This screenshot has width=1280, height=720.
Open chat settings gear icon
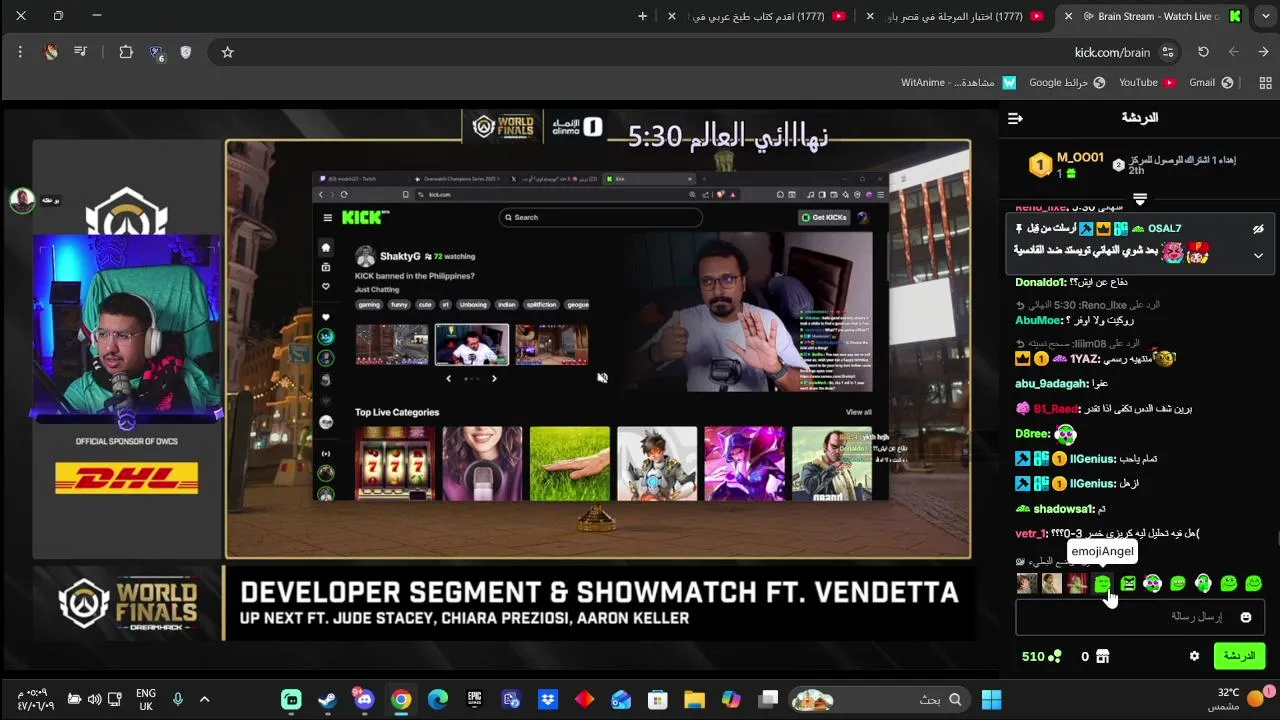[x=1194, y=656]
